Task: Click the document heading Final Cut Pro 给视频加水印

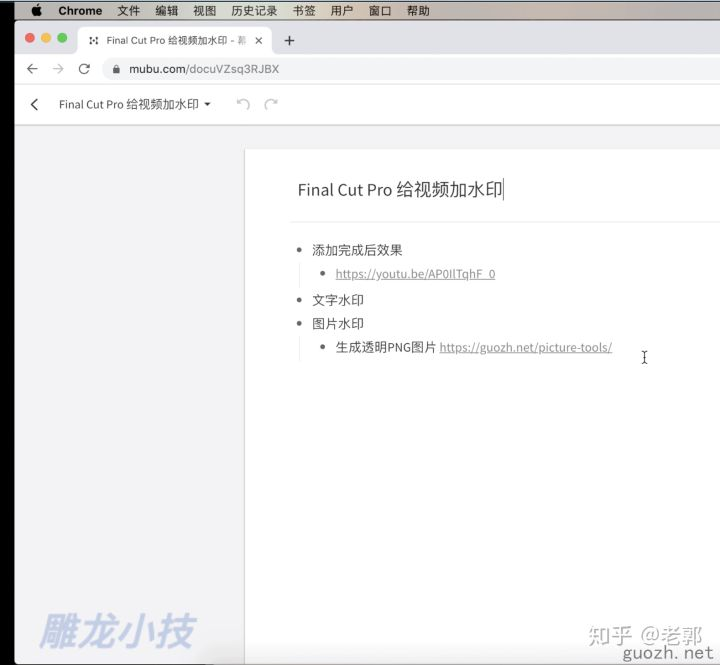Action: point(400,190)
